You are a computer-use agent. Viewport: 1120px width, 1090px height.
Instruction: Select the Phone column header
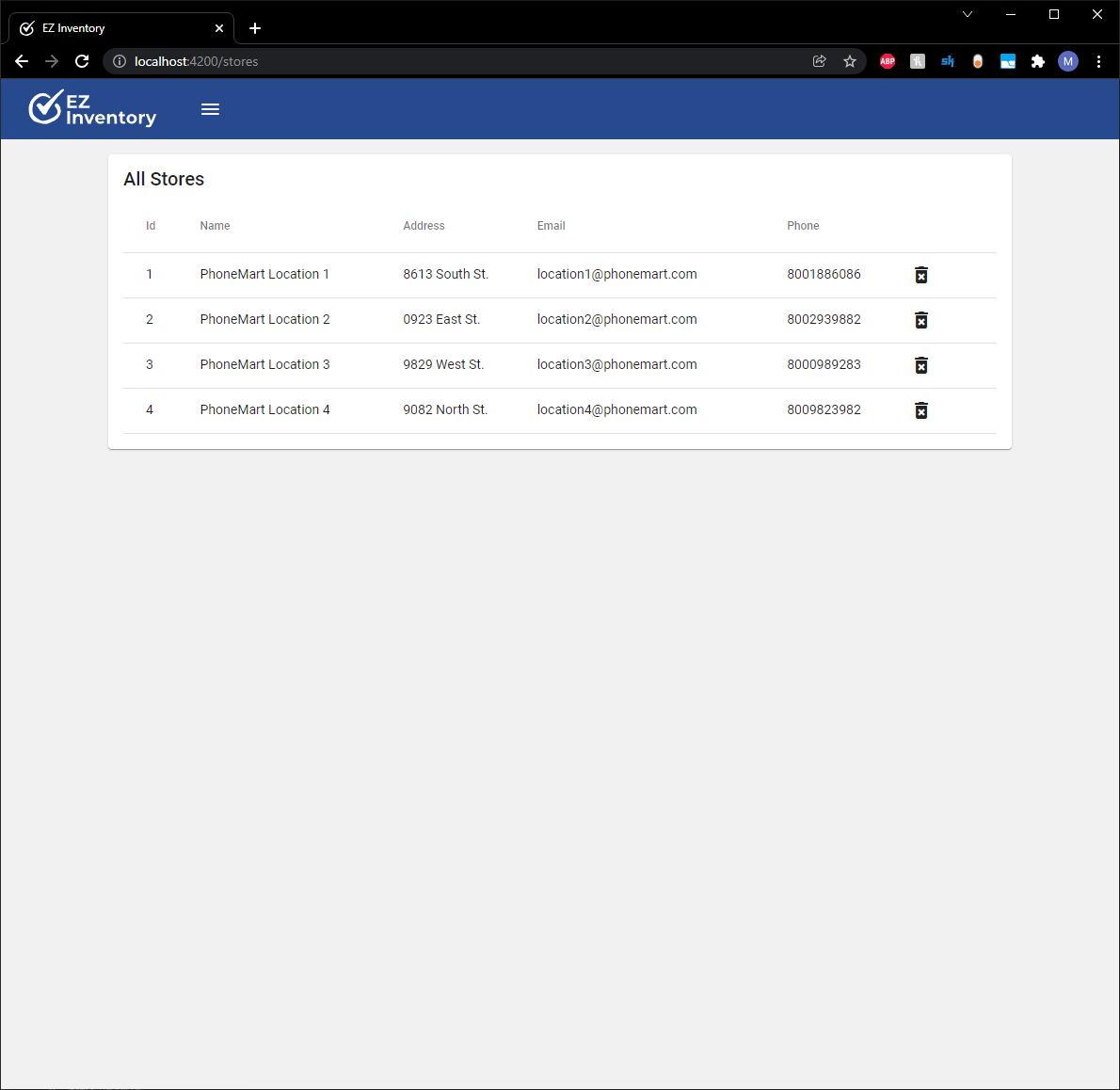[803, 226]
